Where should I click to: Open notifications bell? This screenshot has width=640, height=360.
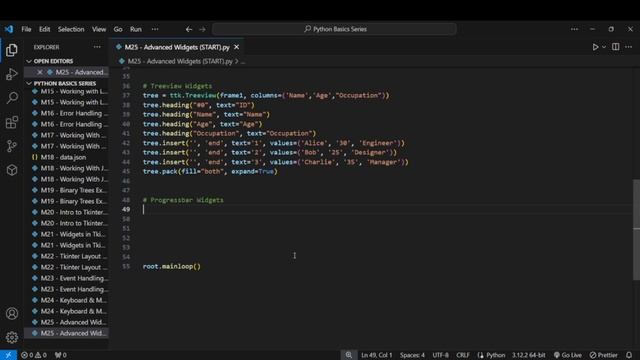[629, 355]
